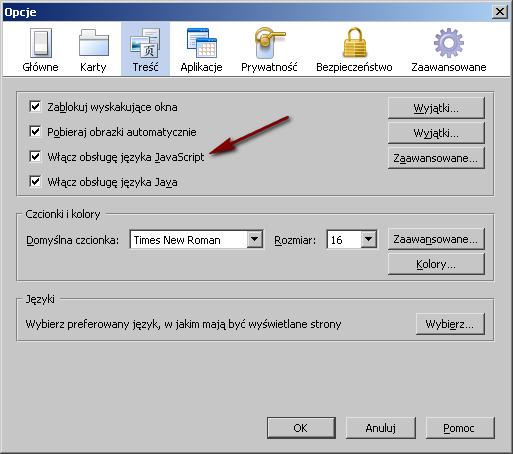Uncheck Zablokuj wyskakujące okna checkbox
Image resolution: width=513 pixels, height=454 pixels.
(35, 107)
